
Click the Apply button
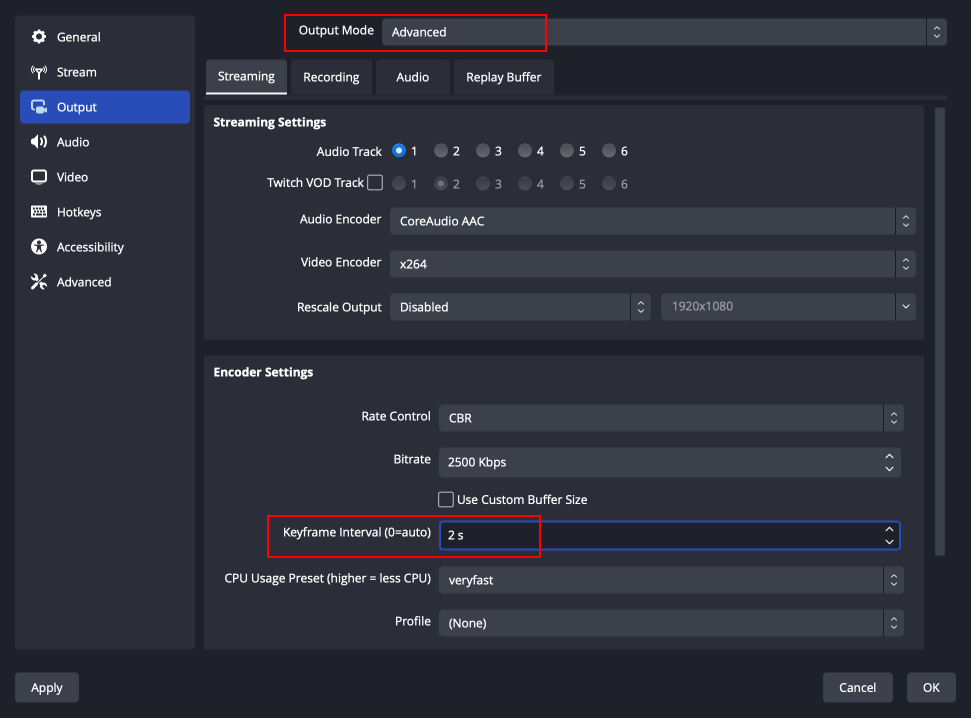pyautogui.click(x=47, y=688)
